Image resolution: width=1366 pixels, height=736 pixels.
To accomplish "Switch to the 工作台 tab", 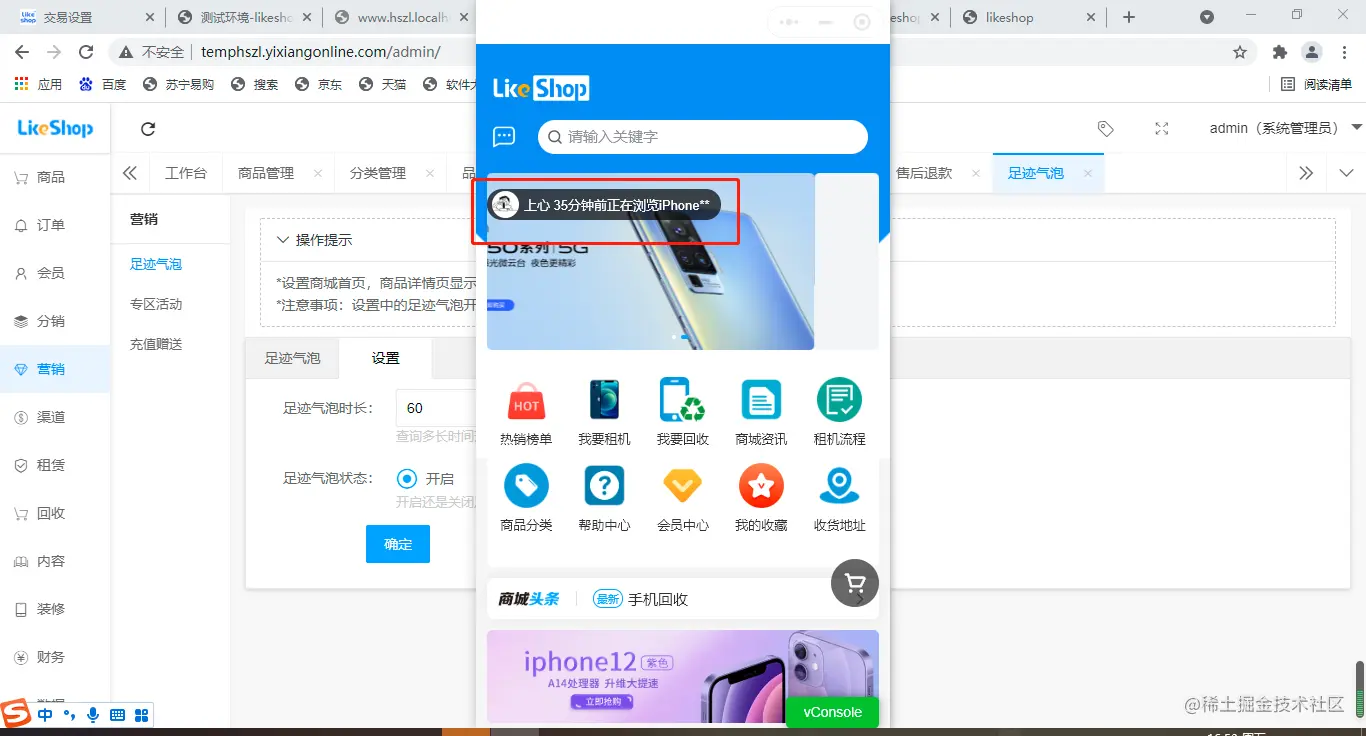I will coord(186,173).
